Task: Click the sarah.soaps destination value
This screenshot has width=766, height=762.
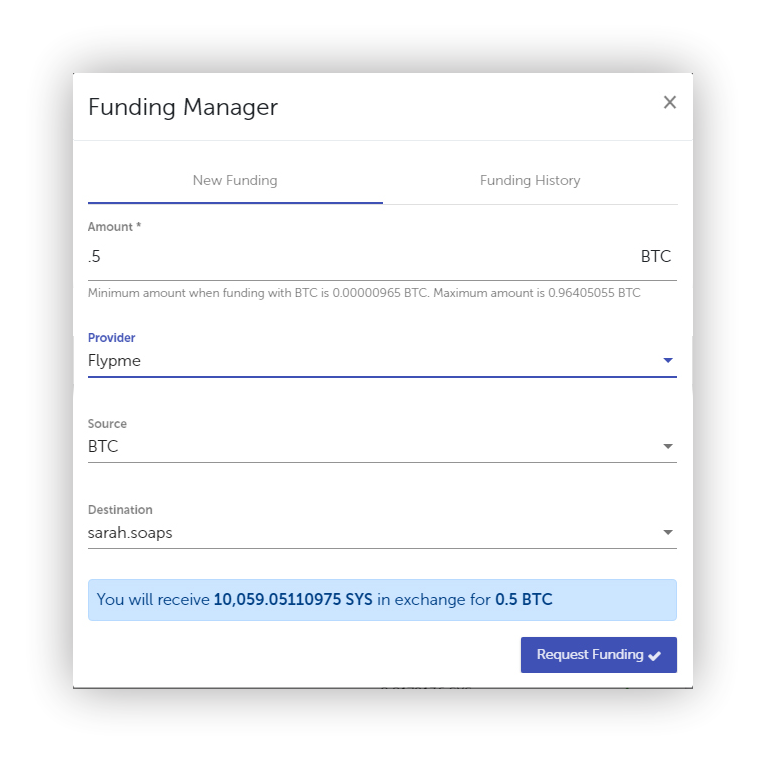Action: point(130,533)
